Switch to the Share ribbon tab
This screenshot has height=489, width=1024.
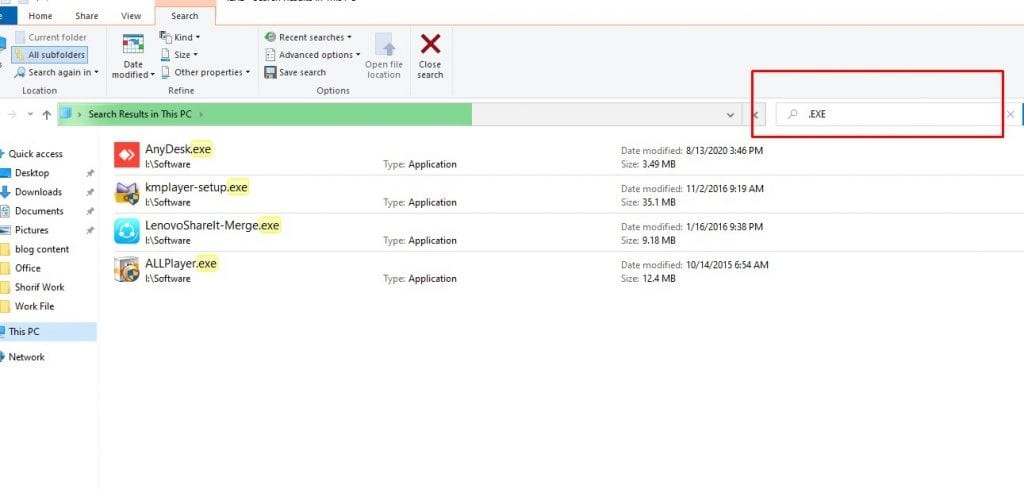(87, 16)
